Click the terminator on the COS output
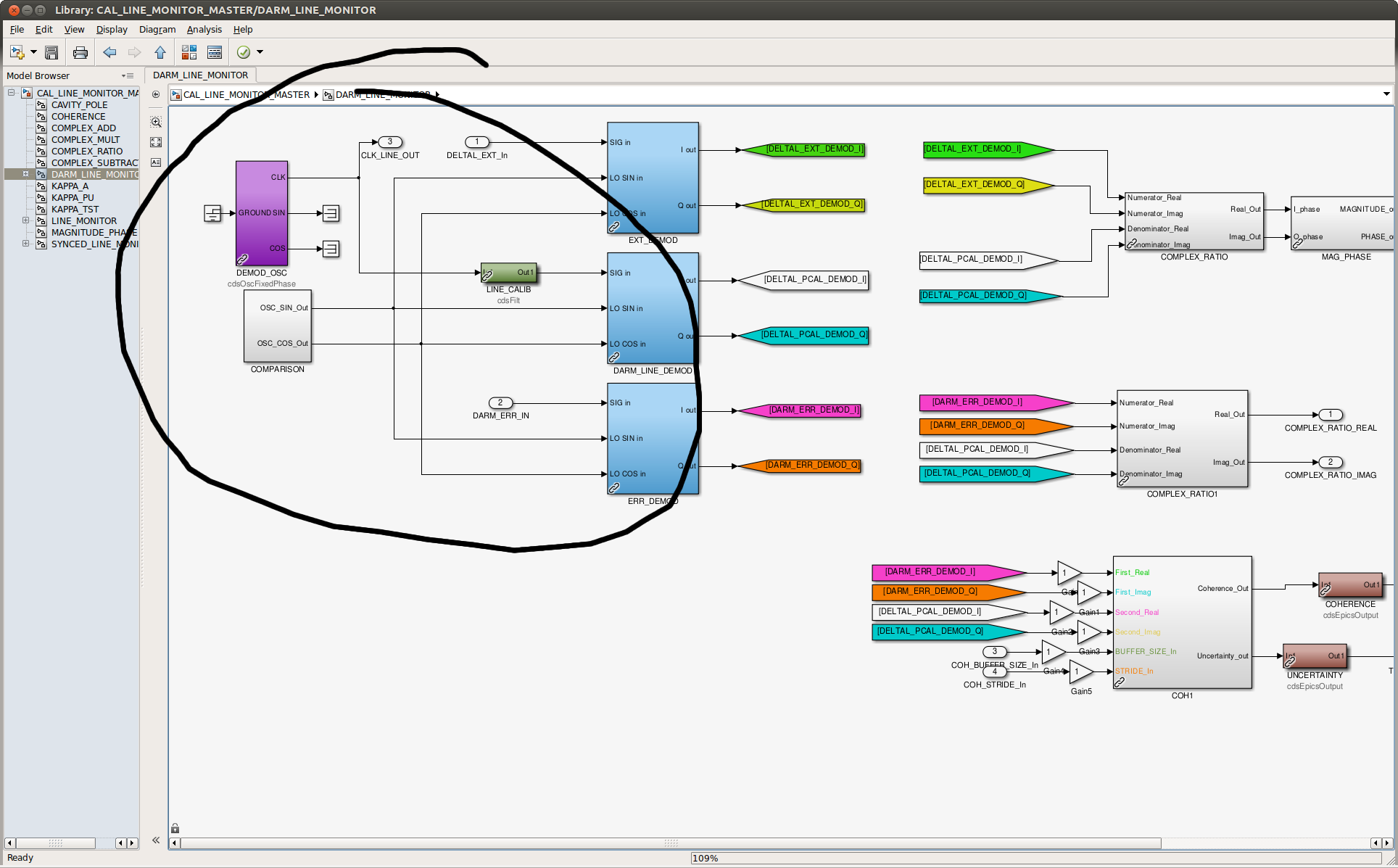Viewport: 1398px width, 868px height. point(331,249)
